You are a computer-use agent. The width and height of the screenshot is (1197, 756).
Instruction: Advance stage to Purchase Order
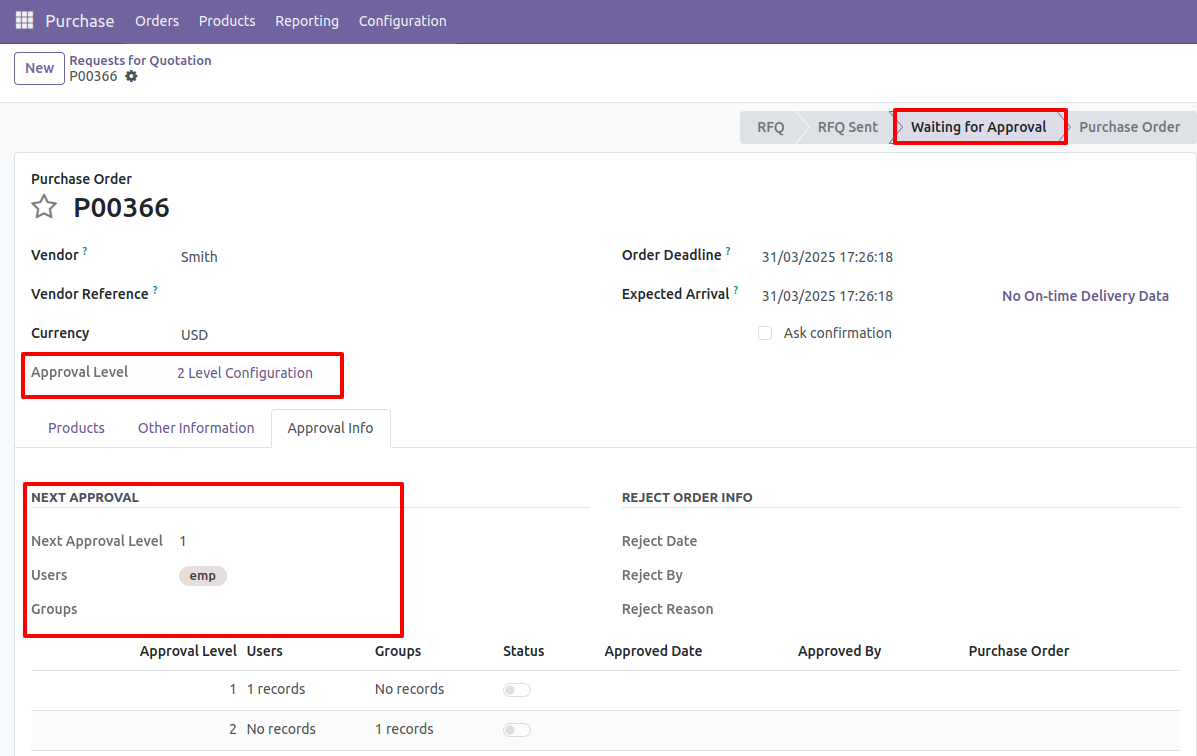(x=1130, y=126)
